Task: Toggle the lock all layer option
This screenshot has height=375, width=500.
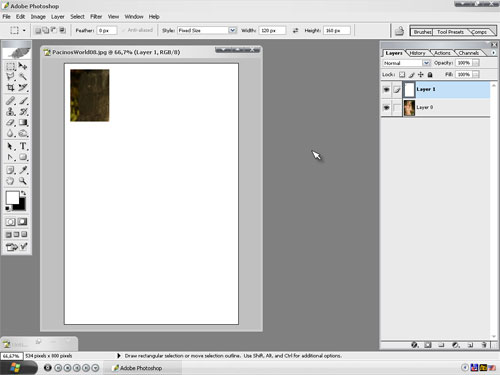Action: click(x=430, y=75)
